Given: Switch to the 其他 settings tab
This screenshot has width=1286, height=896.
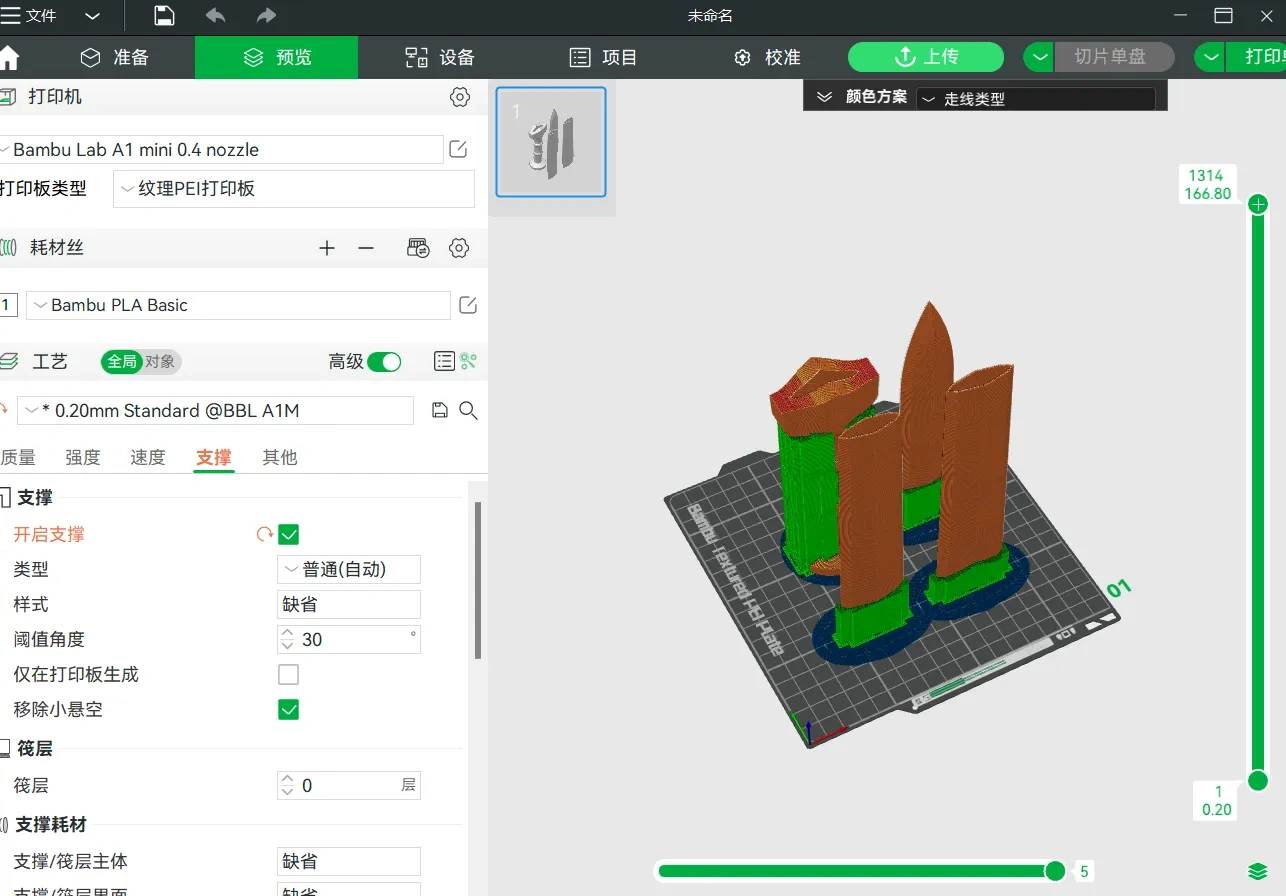Looking at the screenshot, I should [280, 457].
